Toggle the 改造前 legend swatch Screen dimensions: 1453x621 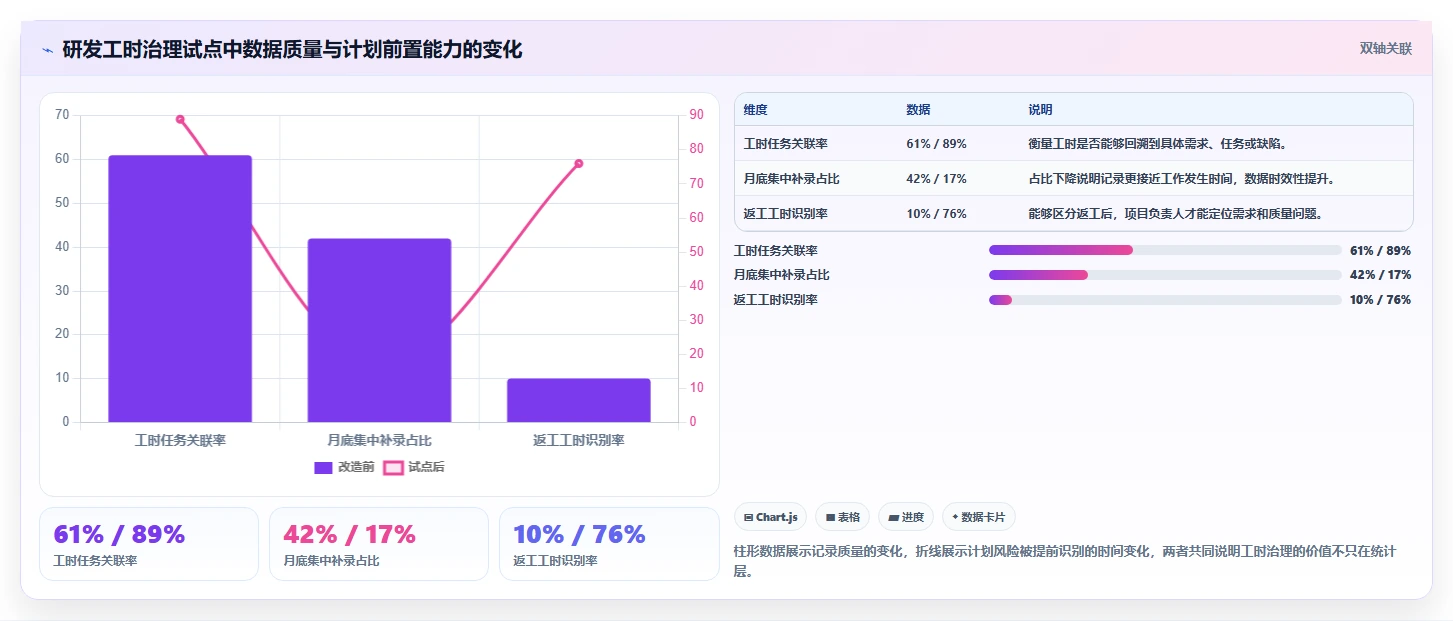(x=323, y=467)
